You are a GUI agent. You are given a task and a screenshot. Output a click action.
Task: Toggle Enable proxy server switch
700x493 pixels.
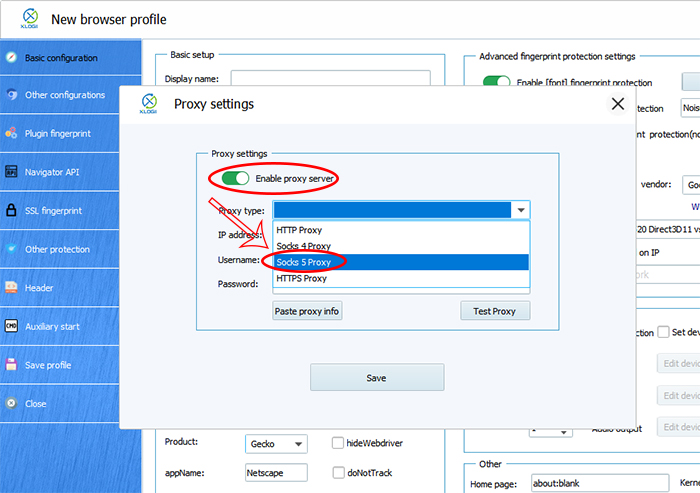pos(235,179)
